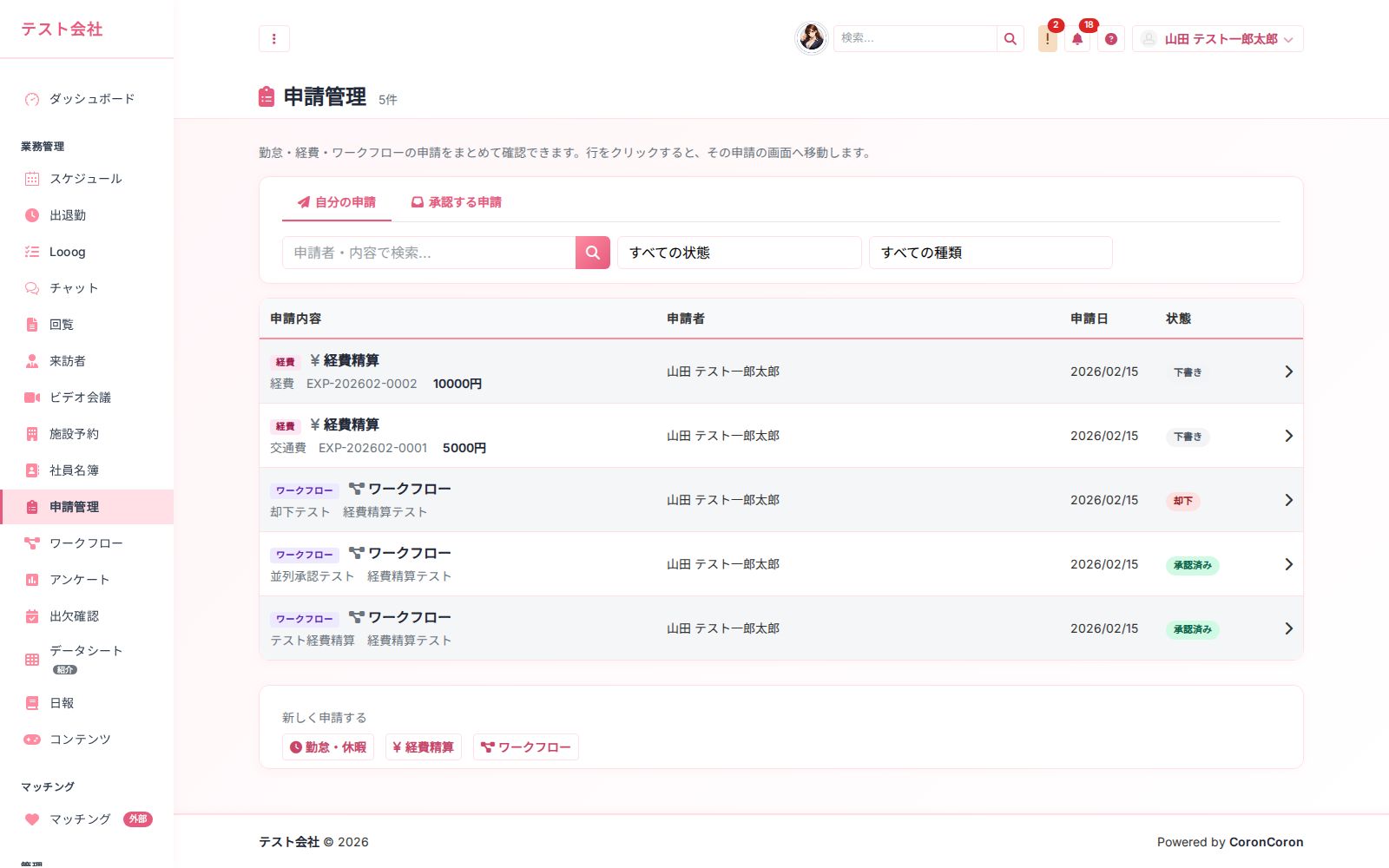
Task: Open ワークフロー in the sidebar
Action: 87,543
